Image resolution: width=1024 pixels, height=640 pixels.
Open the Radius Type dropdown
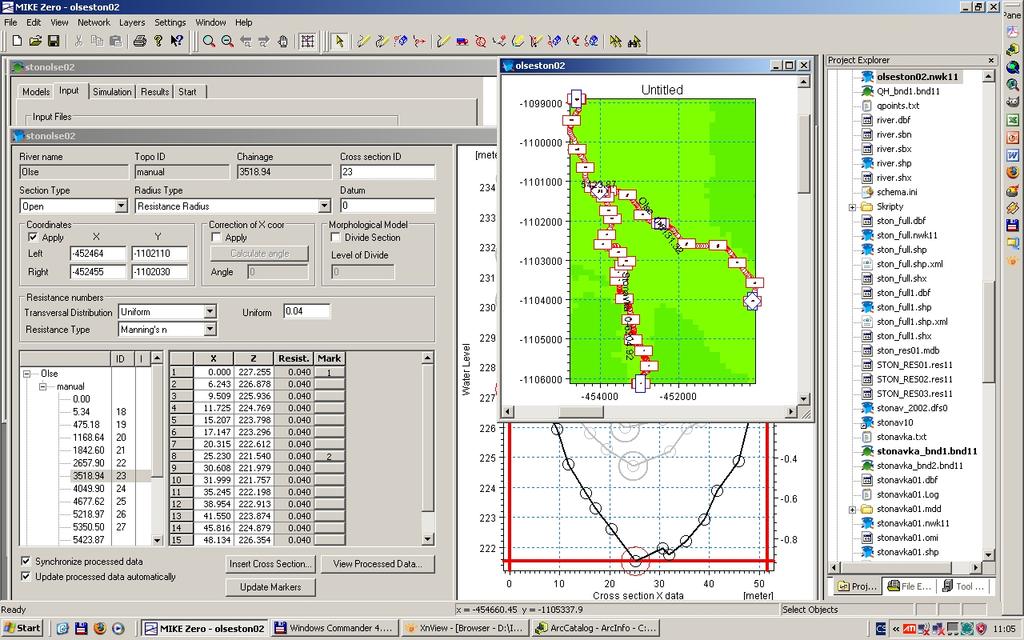point(324,206)
